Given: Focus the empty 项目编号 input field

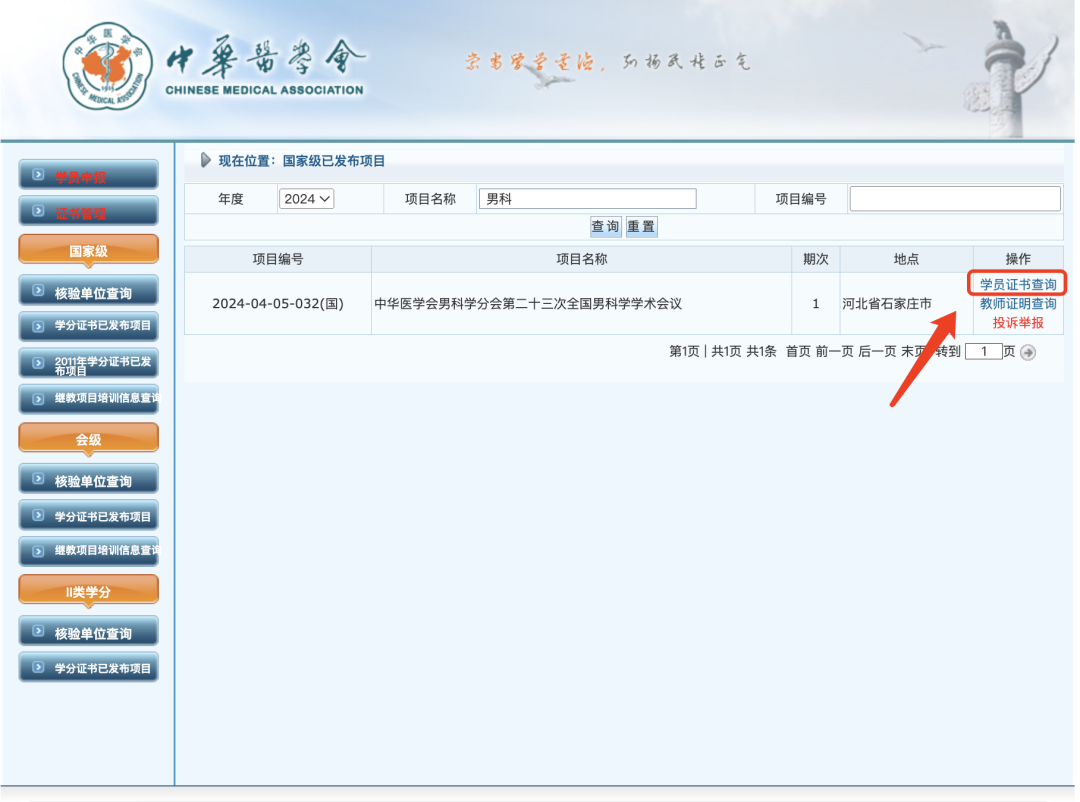Looking at the screenshot, I should click(x=955, y=198).
